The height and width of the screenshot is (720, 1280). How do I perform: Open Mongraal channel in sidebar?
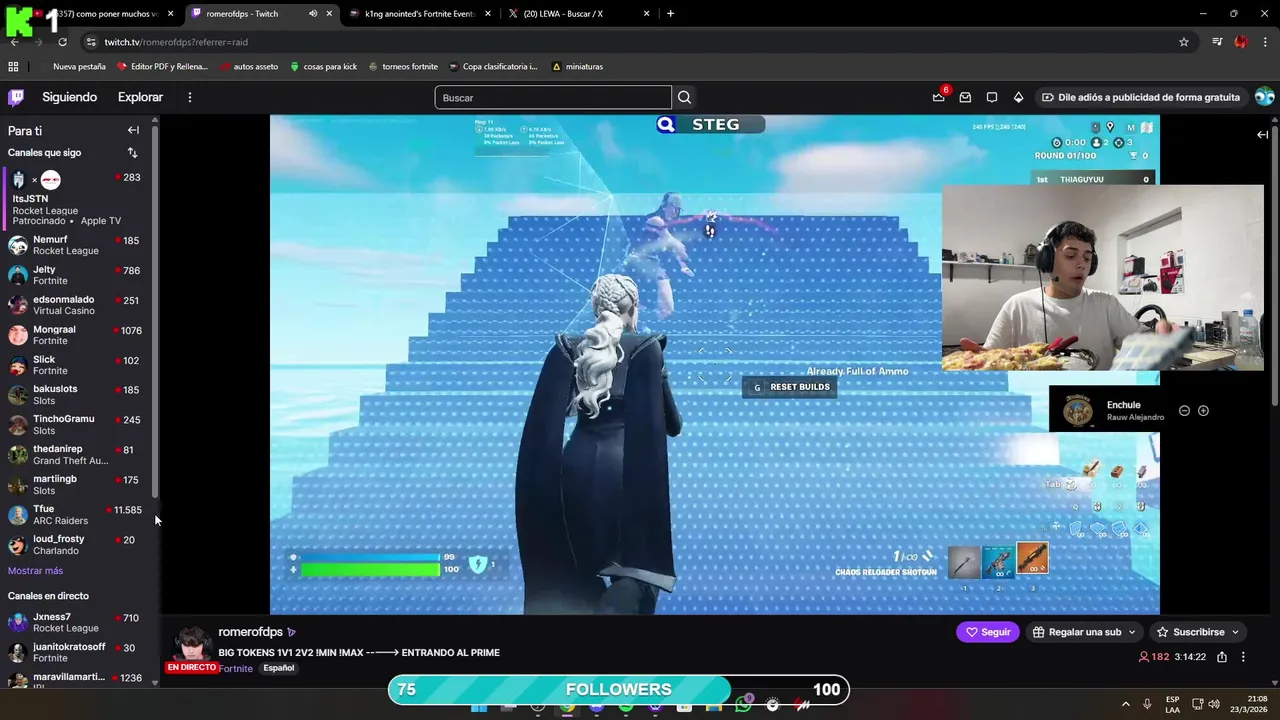76,335
